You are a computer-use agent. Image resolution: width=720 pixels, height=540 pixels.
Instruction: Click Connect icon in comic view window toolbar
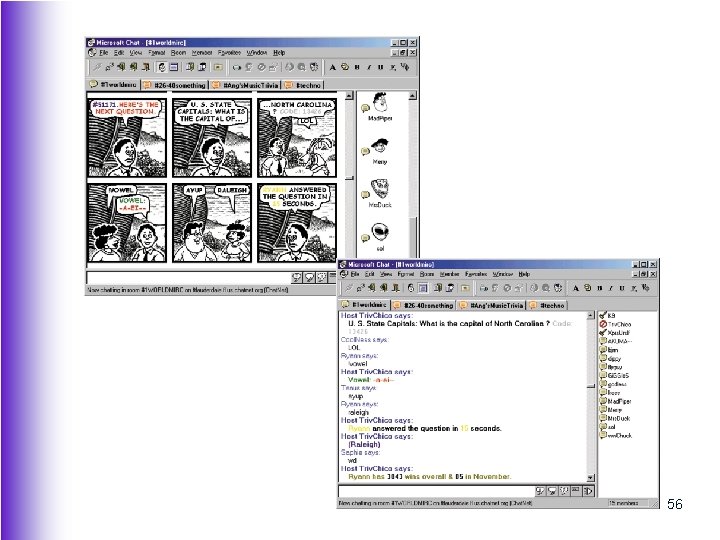click(97, 67)
